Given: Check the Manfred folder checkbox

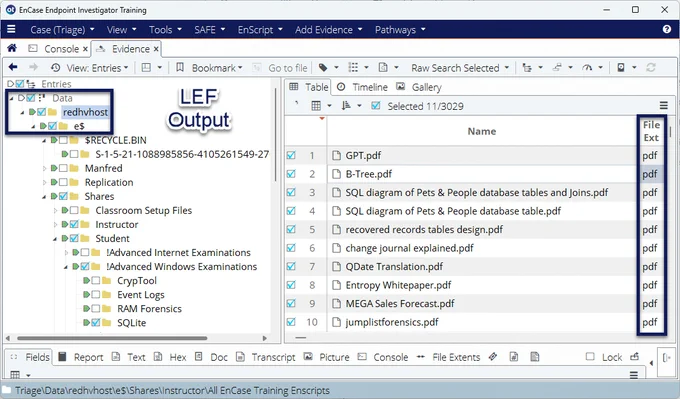Looking at the screenshot, I should tap(63, 168).
